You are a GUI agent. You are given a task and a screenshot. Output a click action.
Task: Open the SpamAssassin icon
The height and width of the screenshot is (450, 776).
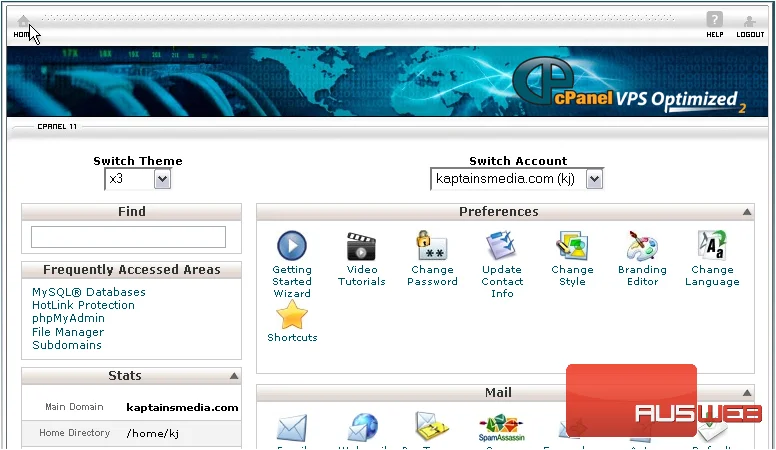pos(501,429)
